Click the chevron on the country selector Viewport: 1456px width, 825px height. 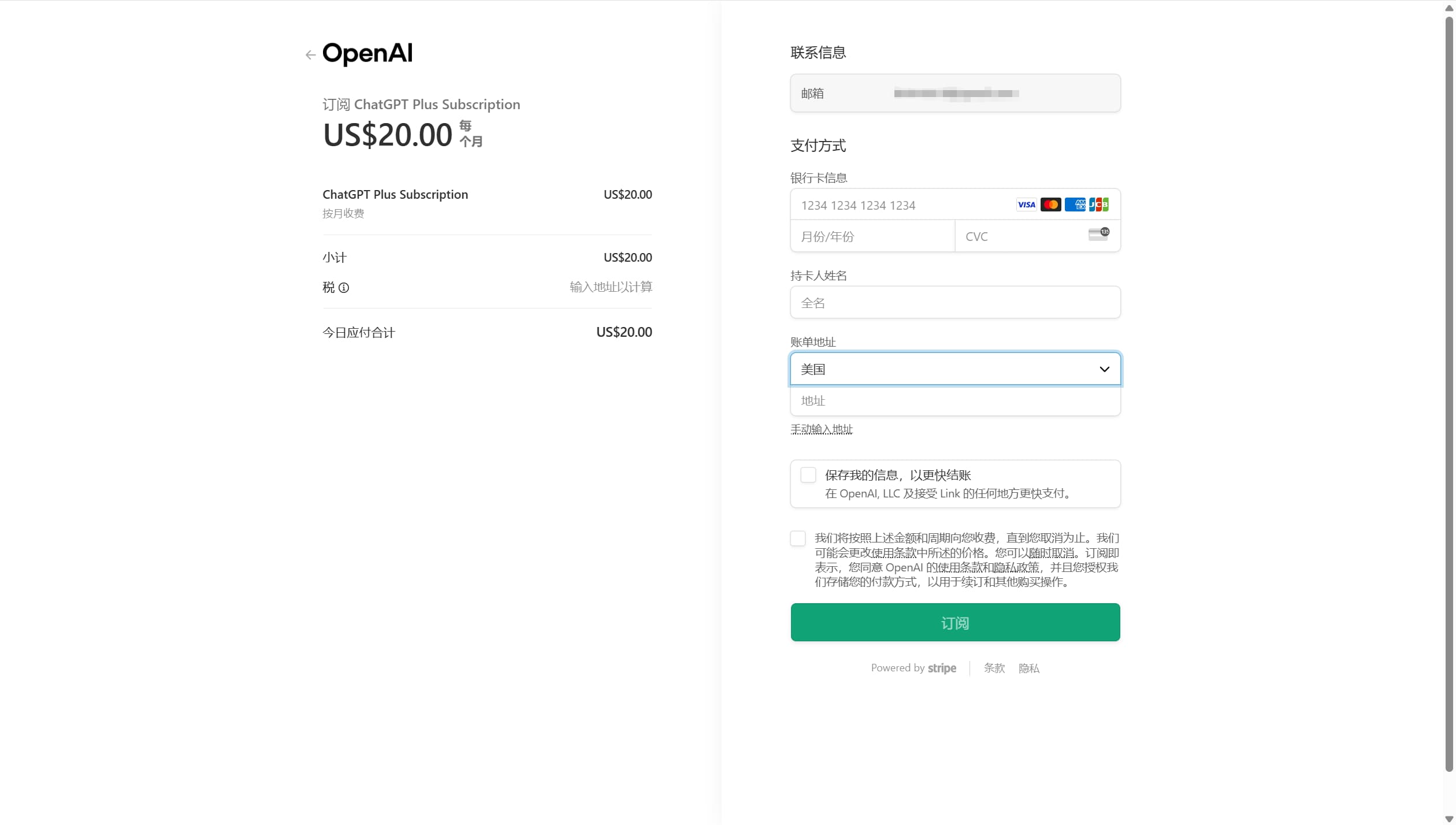[x=1104, y=369]
